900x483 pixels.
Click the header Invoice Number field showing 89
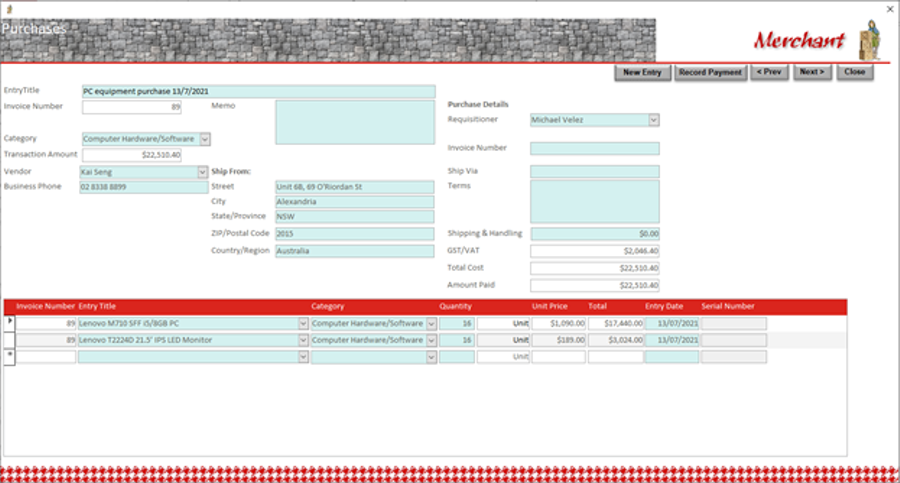[x=131, y=107]
